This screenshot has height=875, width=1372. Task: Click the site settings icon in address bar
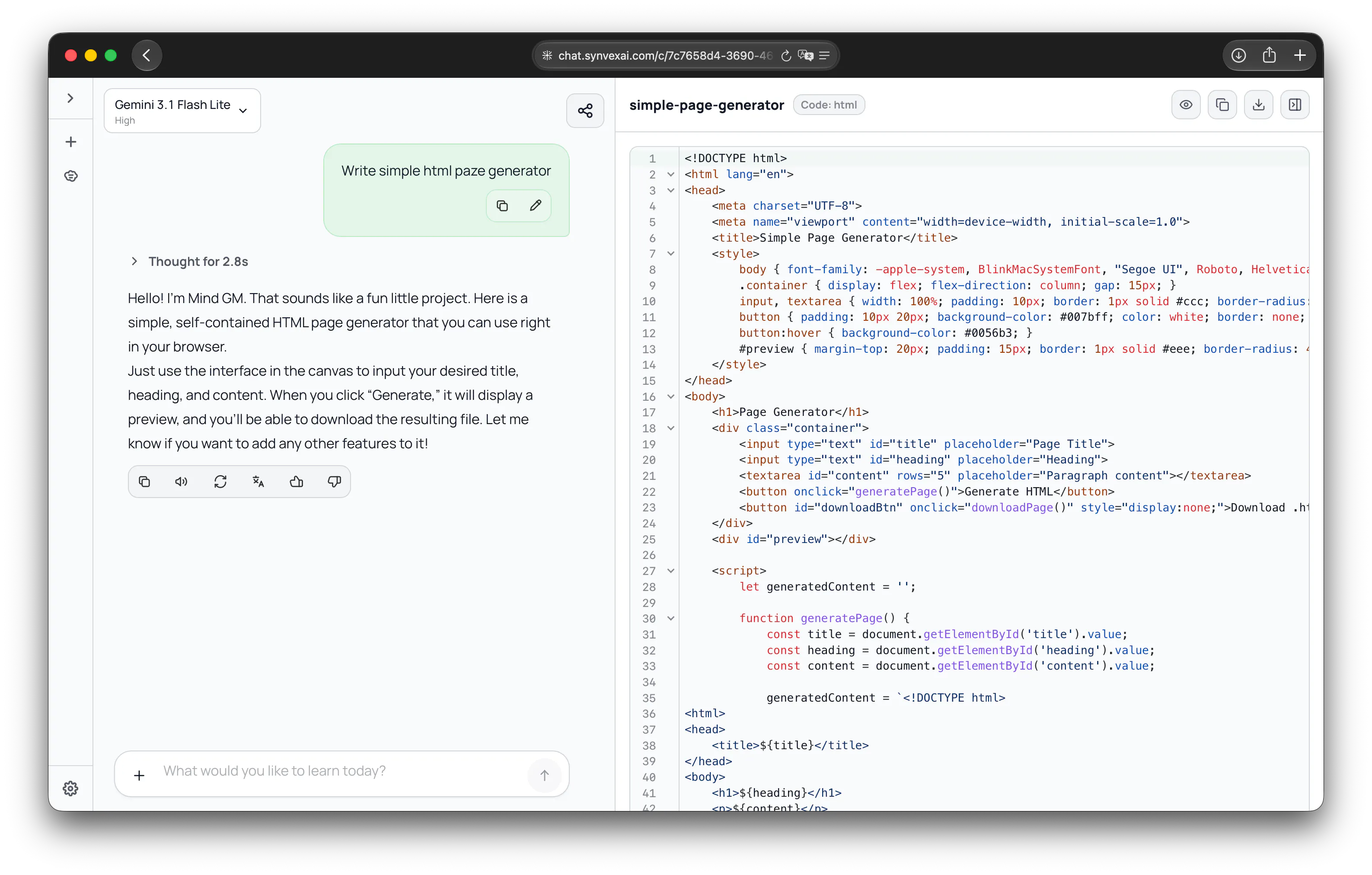(x=547, y=55)
